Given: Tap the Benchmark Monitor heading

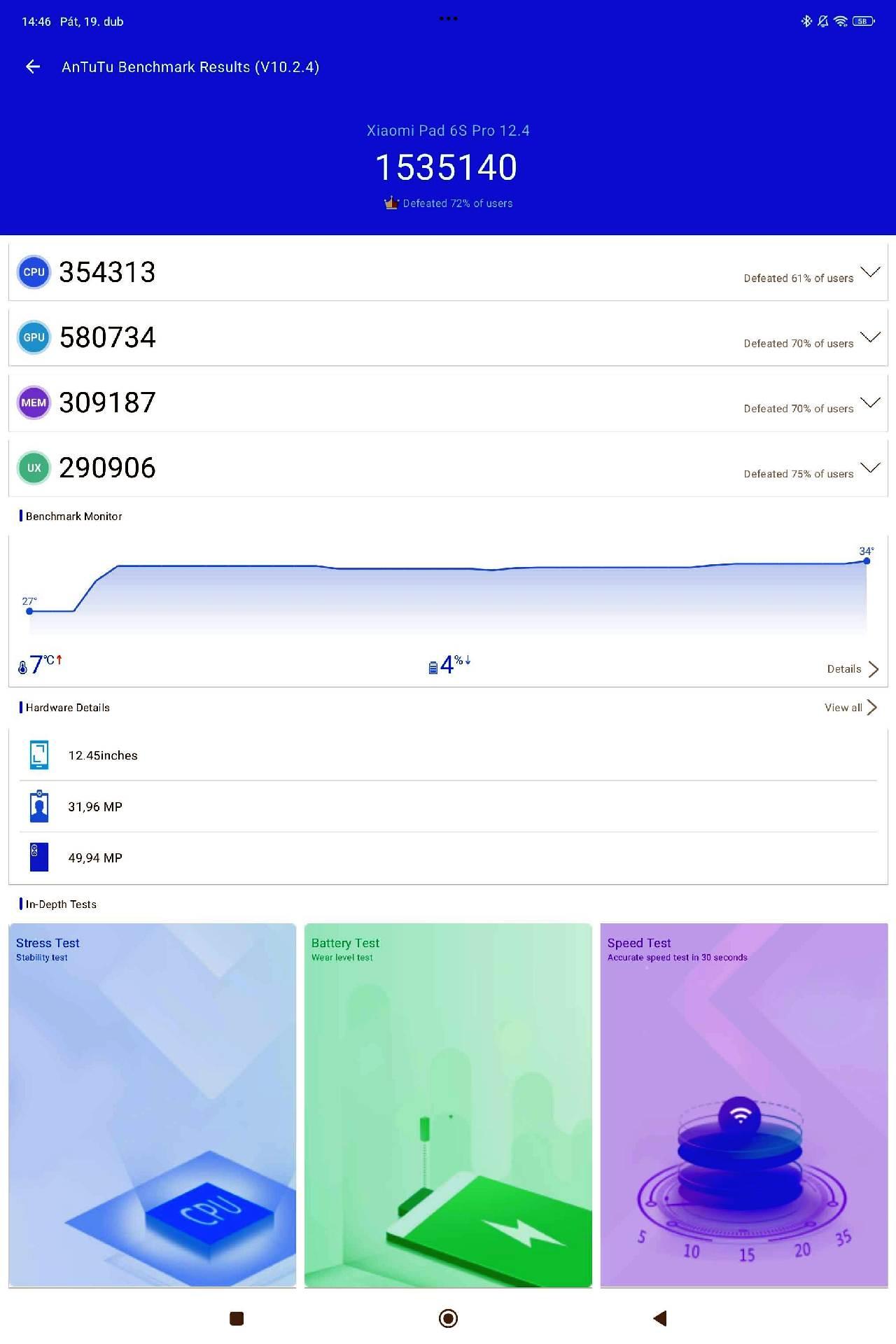Looking at the screenshot, I should (x=73, y=516).
